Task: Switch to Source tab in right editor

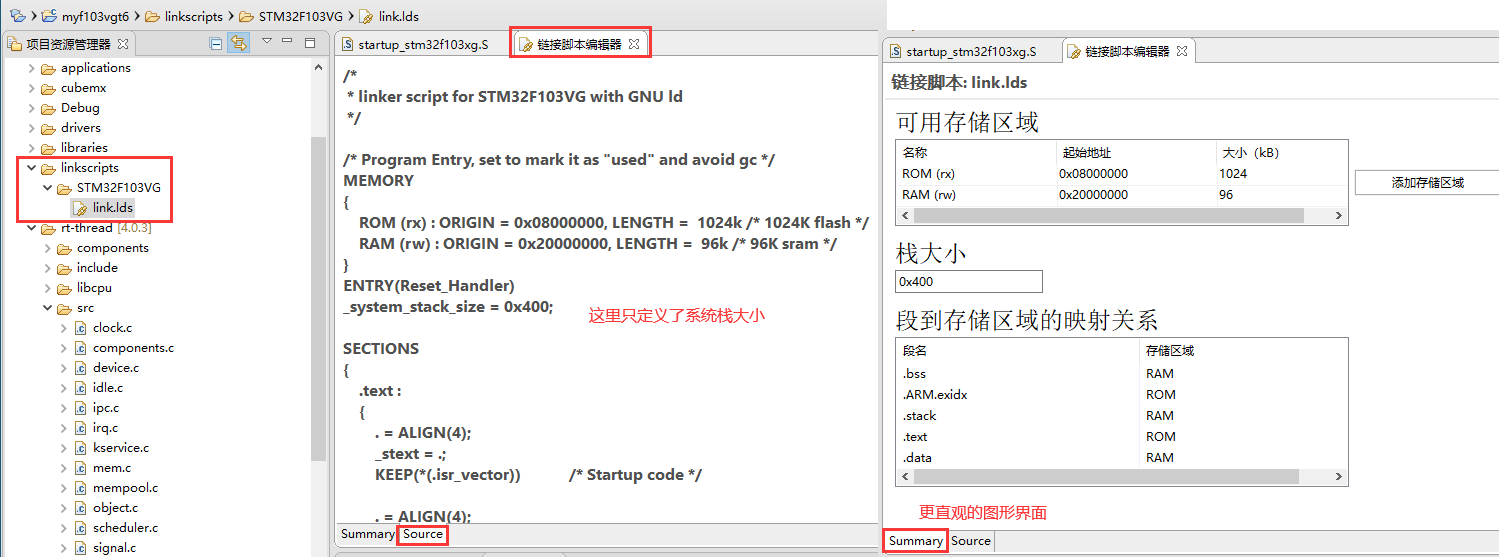Action: 971,541
